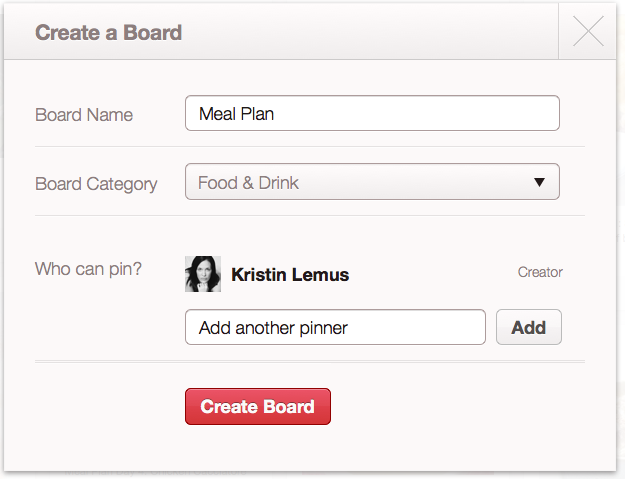Click the red Create Board button

[x=258, y=406]
